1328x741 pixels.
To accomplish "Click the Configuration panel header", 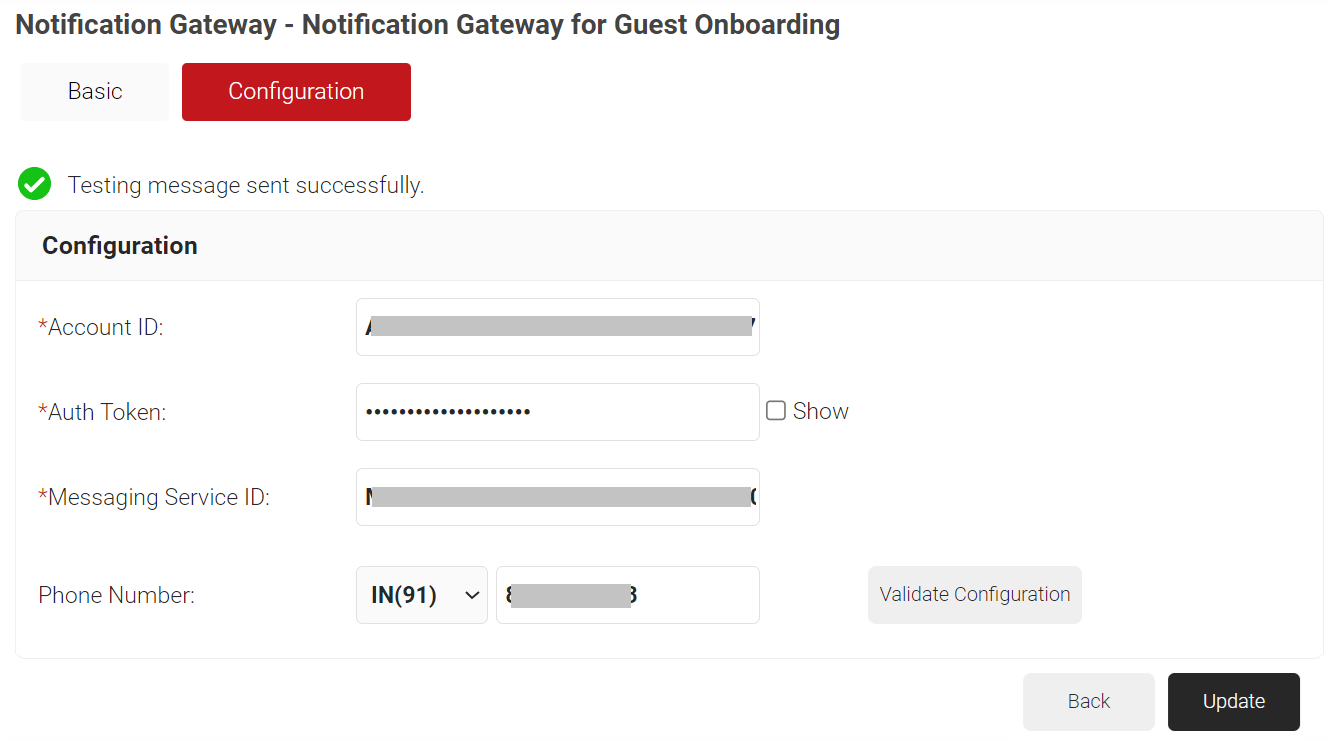I will click(x=120, y=246).
